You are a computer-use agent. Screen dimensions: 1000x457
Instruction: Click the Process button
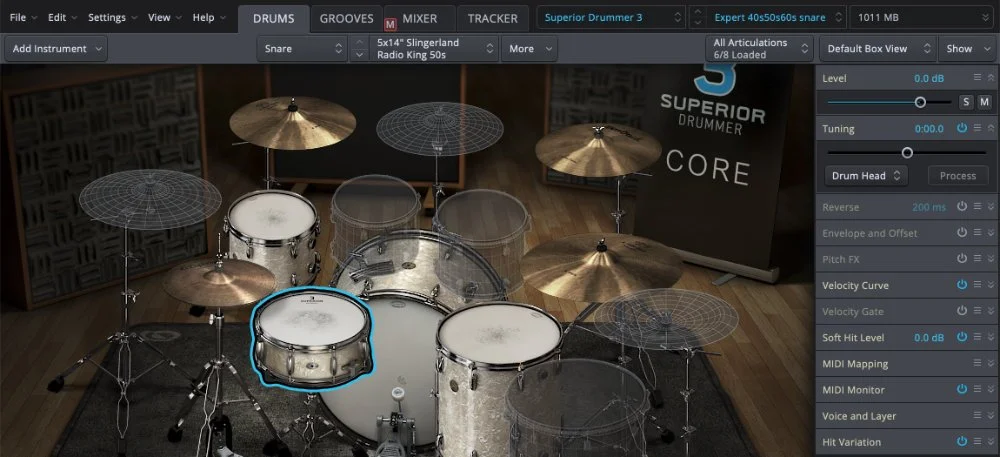click(958, 176)
